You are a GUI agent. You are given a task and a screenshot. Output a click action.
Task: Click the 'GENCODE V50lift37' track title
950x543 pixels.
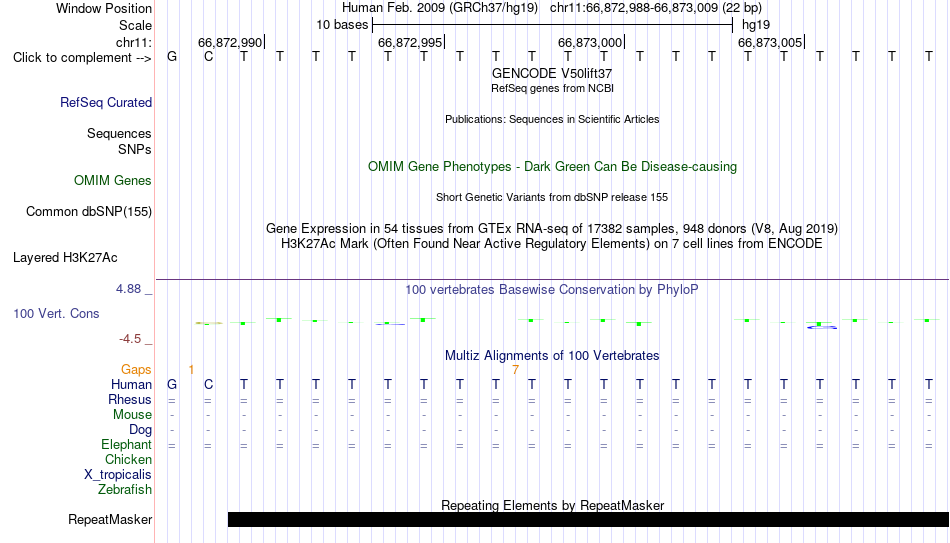552,73
